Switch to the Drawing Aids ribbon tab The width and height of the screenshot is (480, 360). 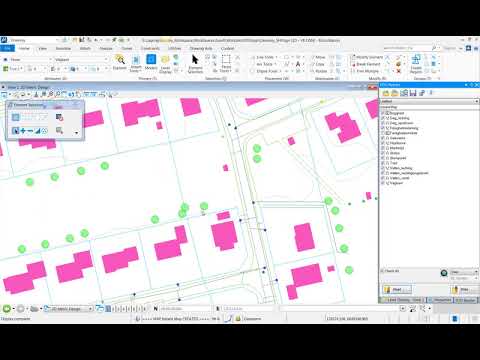tap(201, 48)
